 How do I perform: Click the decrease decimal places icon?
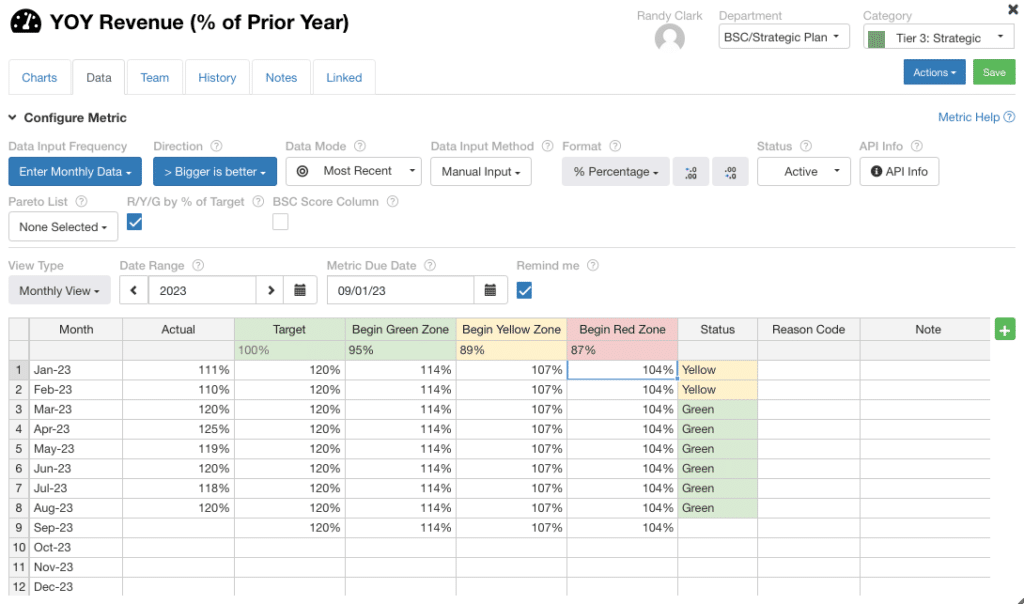(x=730, y=172)
